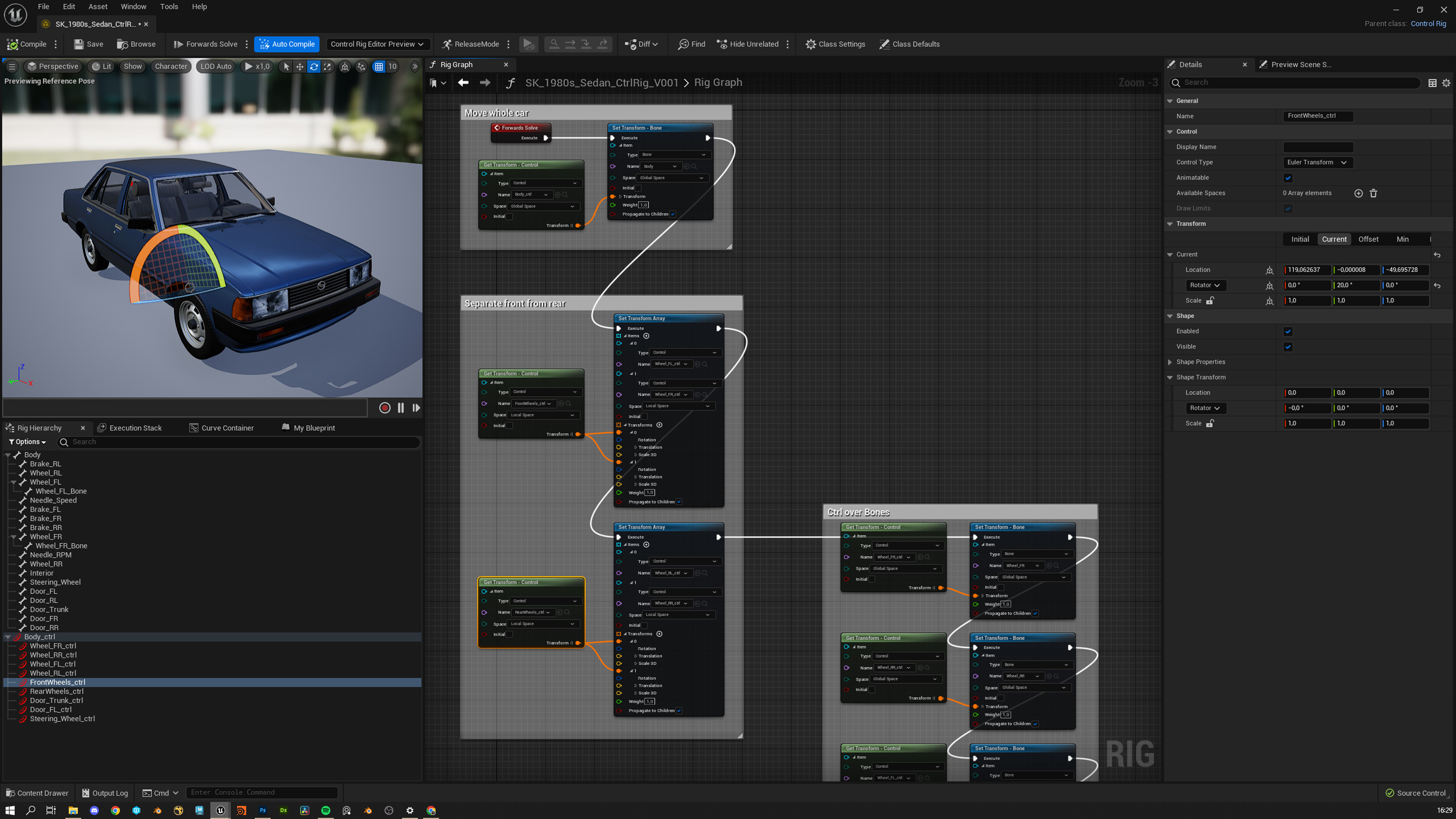
Task: Uncheck the Visible checkbox under Shape
Action: click(x=1288, y=347)
